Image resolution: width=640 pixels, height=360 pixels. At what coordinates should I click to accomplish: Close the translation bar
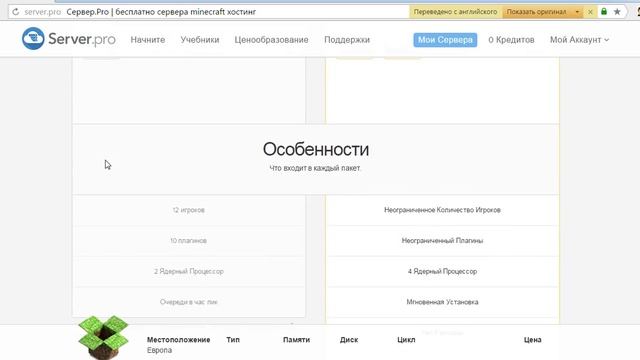coord(590,12)
